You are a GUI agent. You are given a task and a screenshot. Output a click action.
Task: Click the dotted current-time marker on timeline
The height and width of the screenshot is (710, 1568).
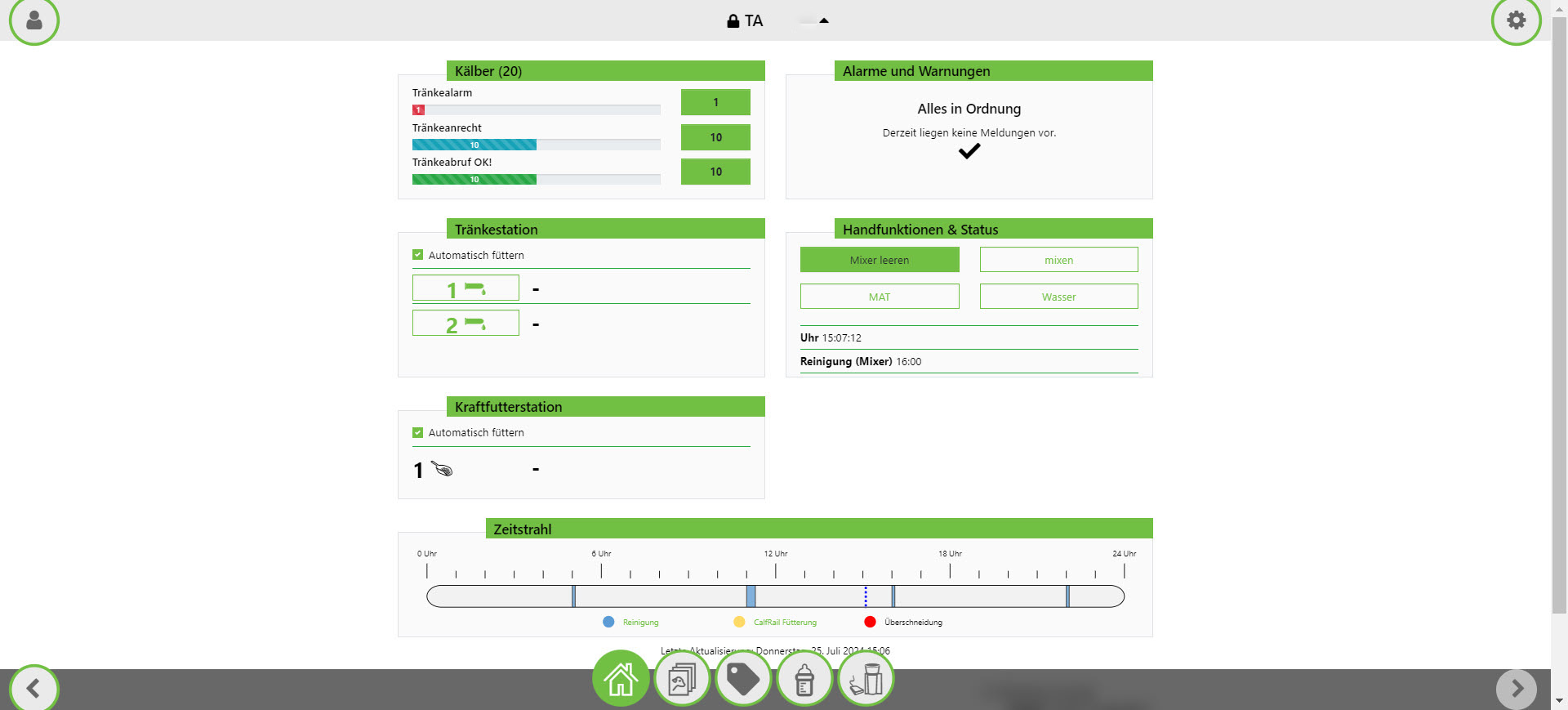[x=866, y=596]
